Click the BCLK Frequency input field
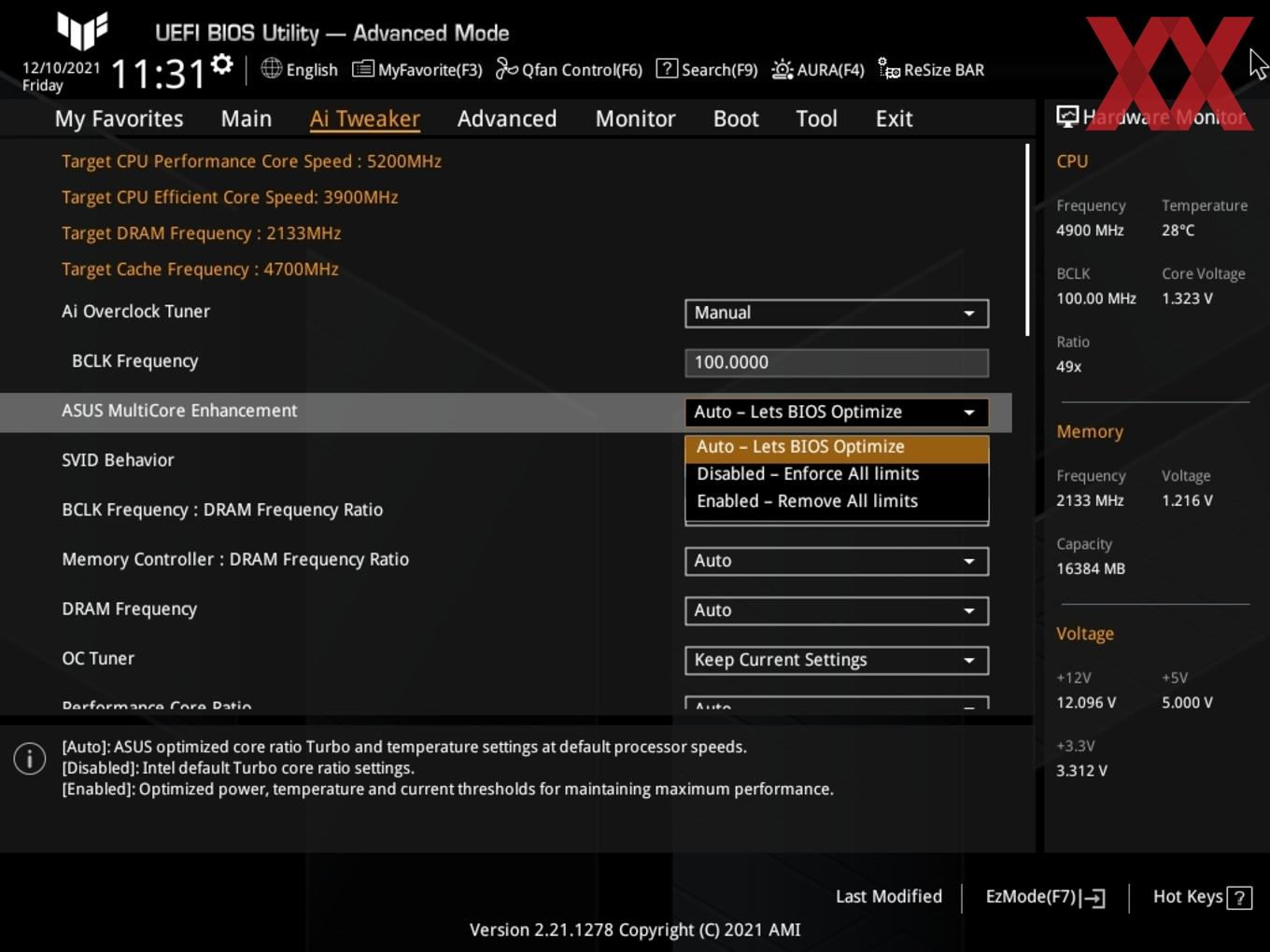Screen dimensions: 1270x952 click(837, 362)
